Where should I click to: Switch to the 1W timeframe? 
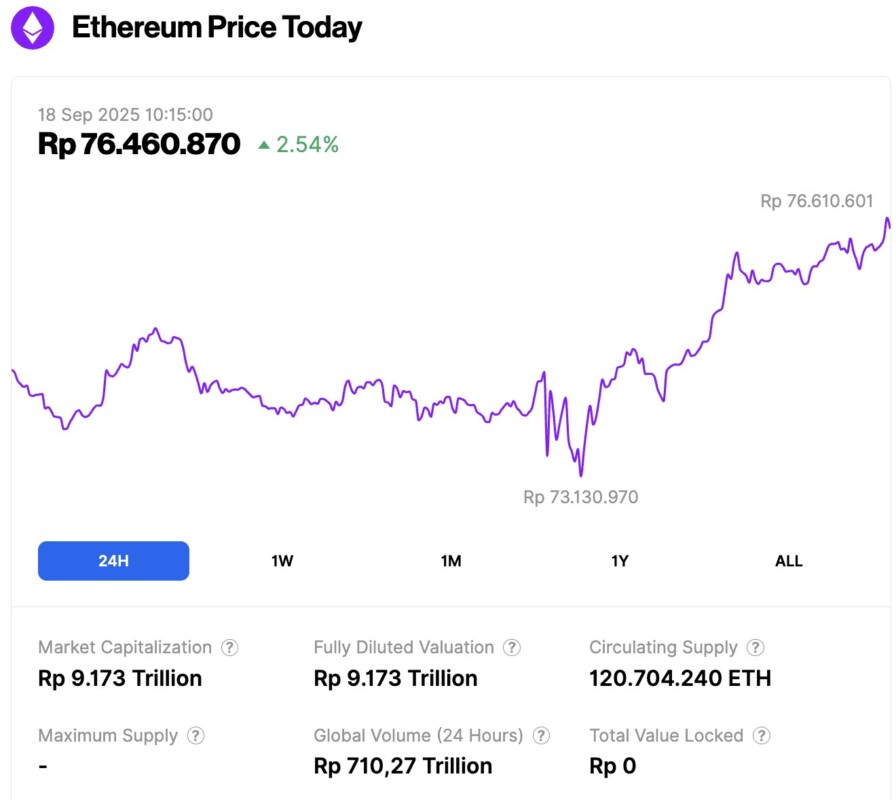click(x=281, y=561)
